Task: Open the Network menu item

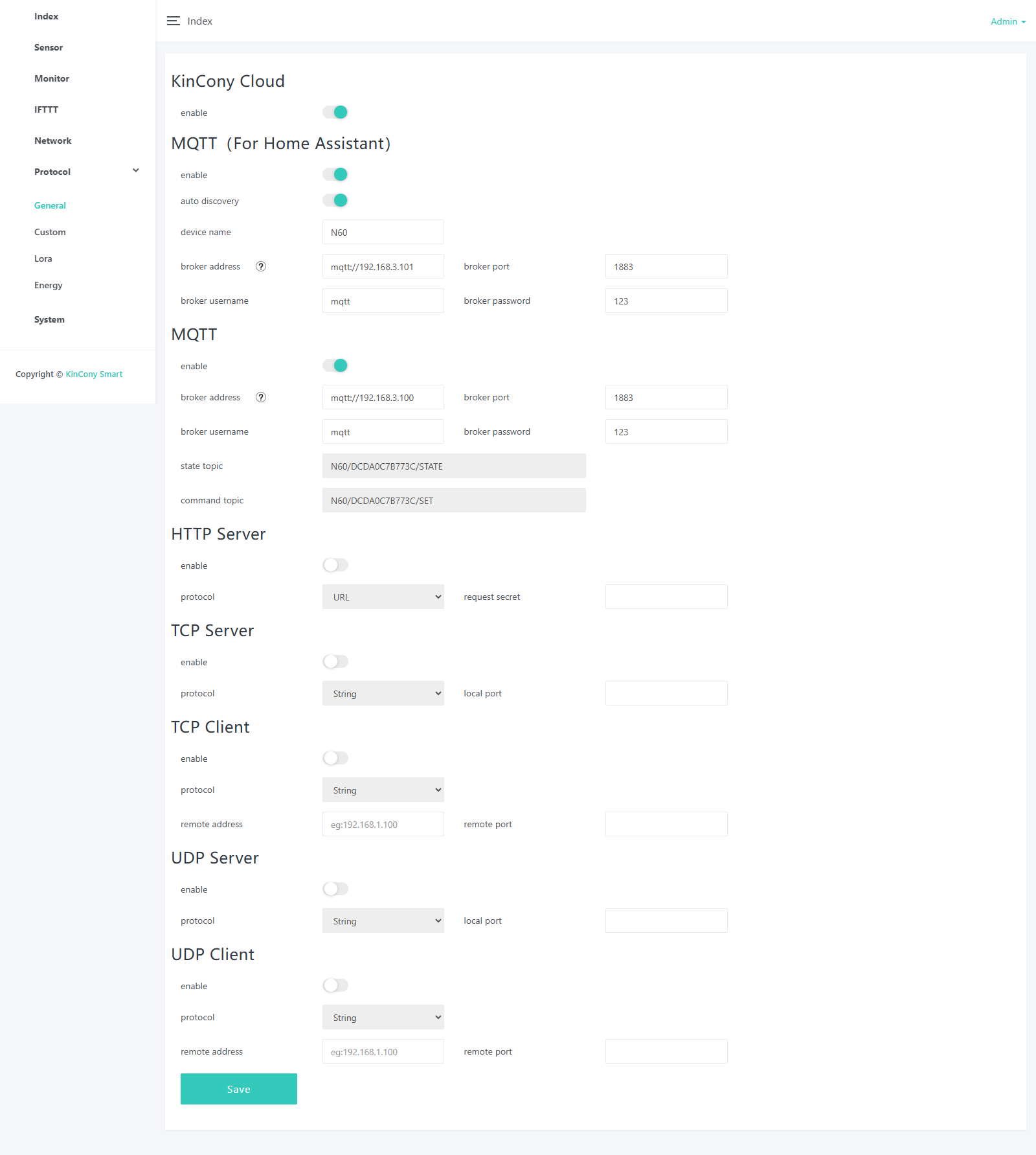Action: click(x=52, y=141)
